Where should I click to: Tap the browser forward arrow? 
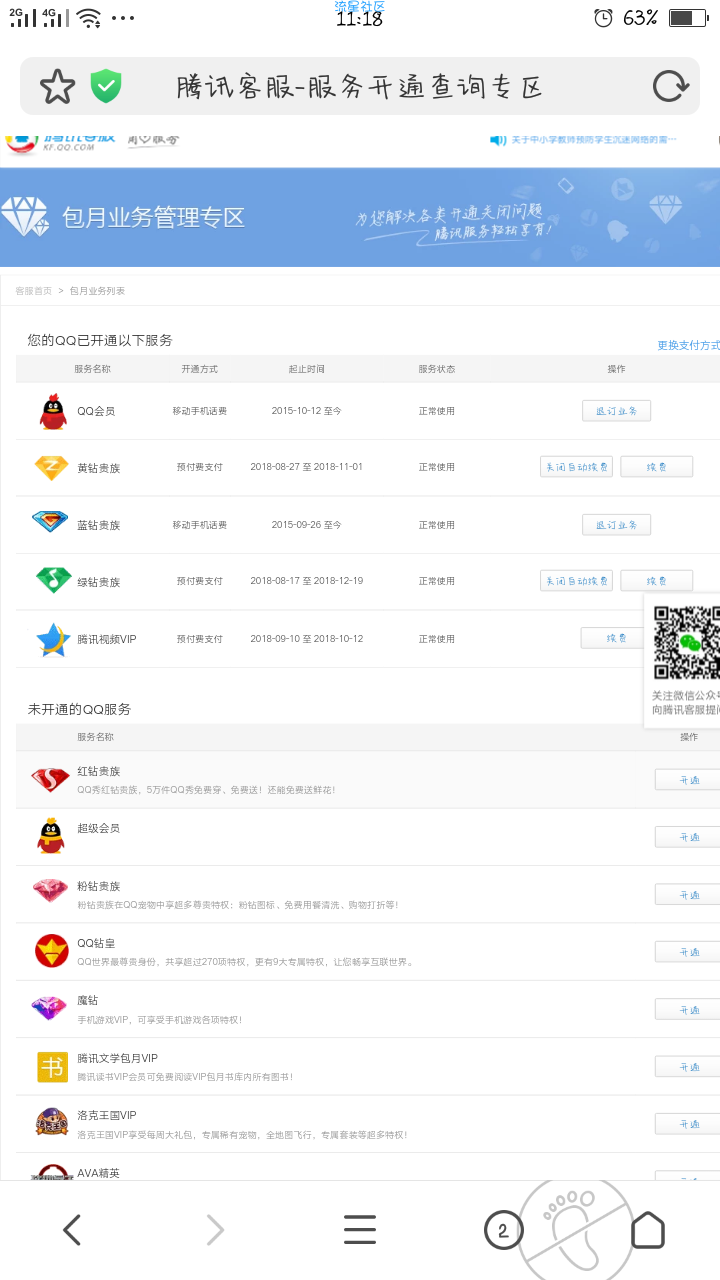click(x=215, y=1229)
